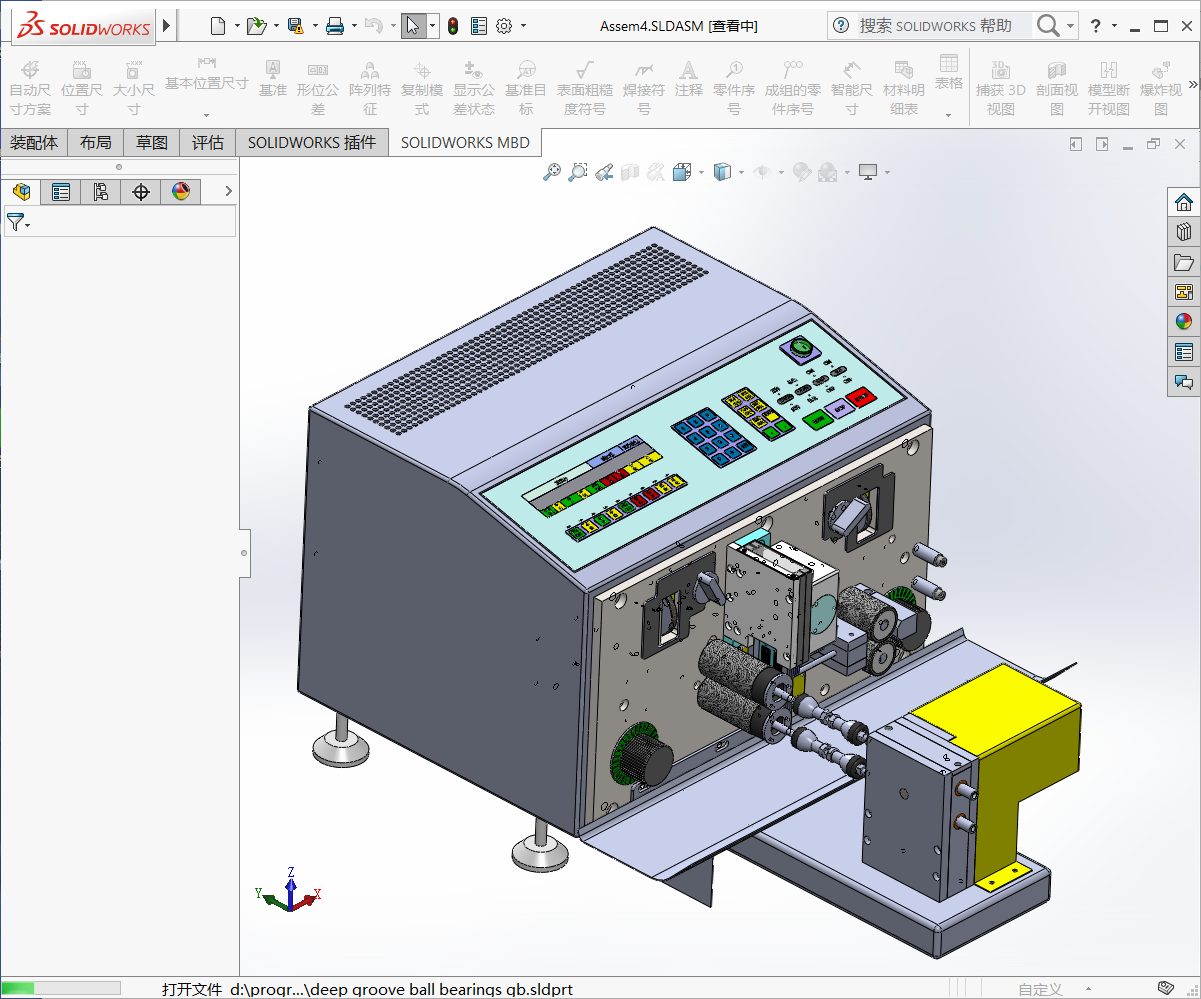Switch to the 评估 tab
The image size is (1201, 999).
pos(207,143)
